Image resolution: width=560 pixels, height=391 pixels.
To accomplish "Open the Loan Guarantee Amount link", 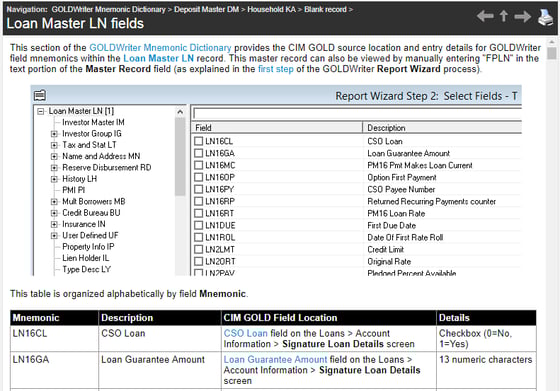I will click(x=275, y=359).
